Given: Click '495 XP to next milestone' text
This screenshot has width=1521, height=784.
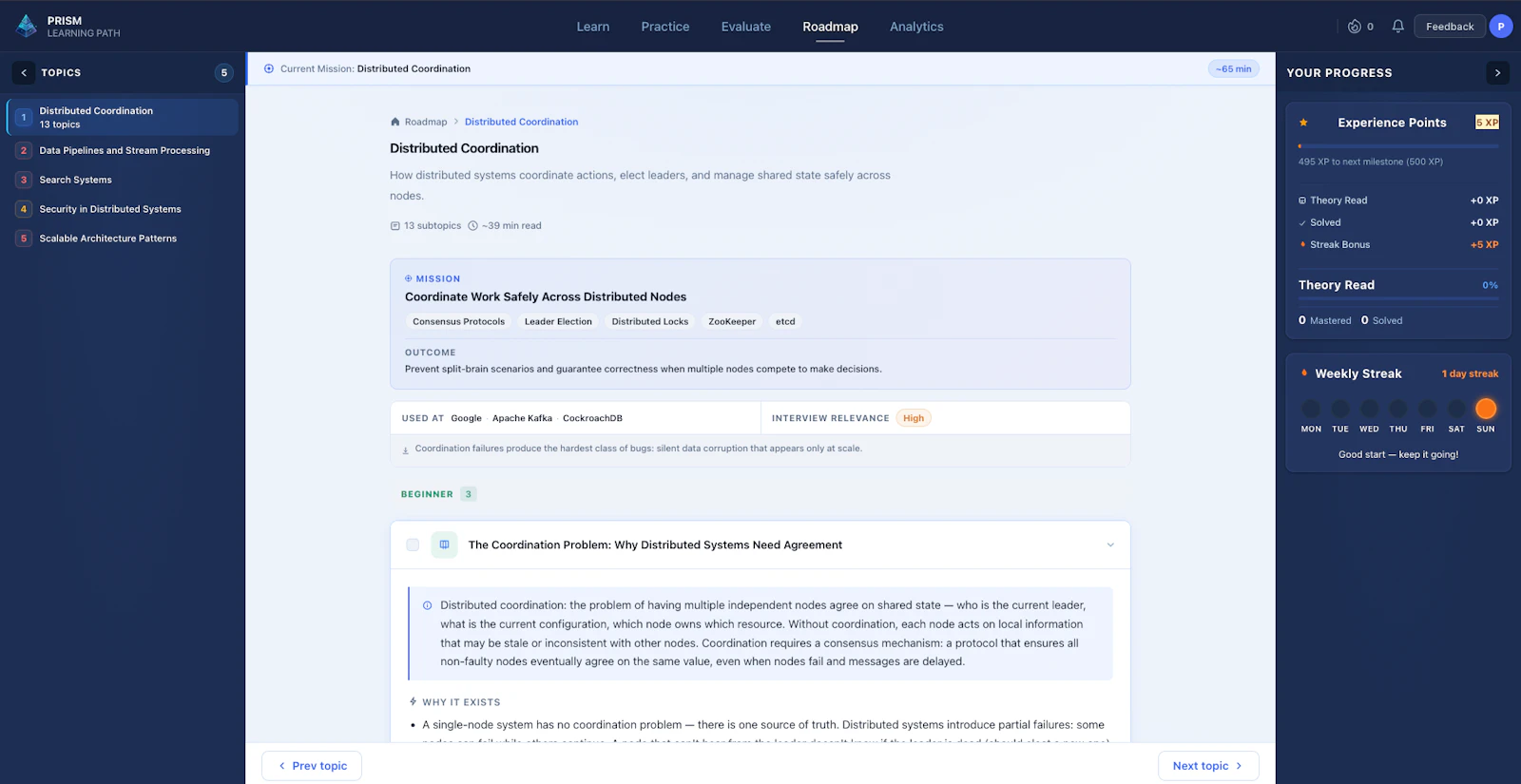Looking at the screenshot, I should pos(1371,162).
